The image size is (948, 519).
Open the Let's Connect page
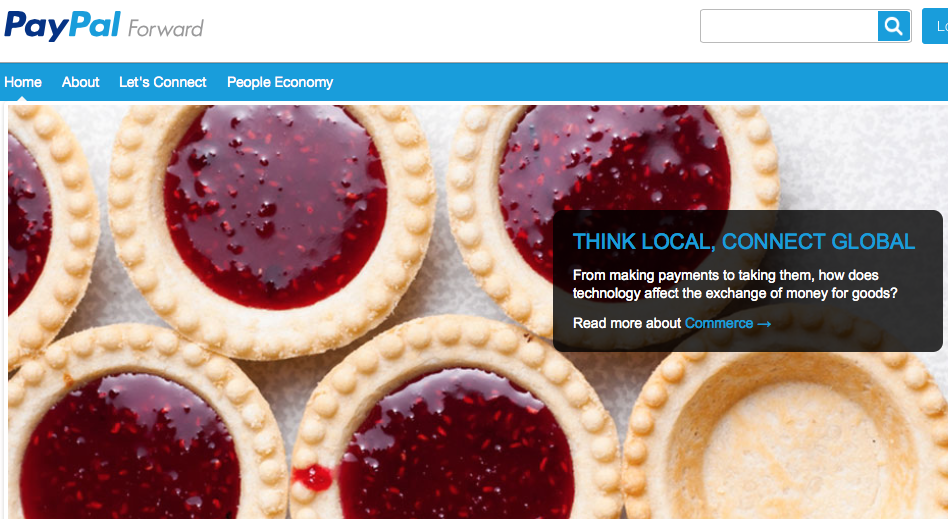[163, 82]
